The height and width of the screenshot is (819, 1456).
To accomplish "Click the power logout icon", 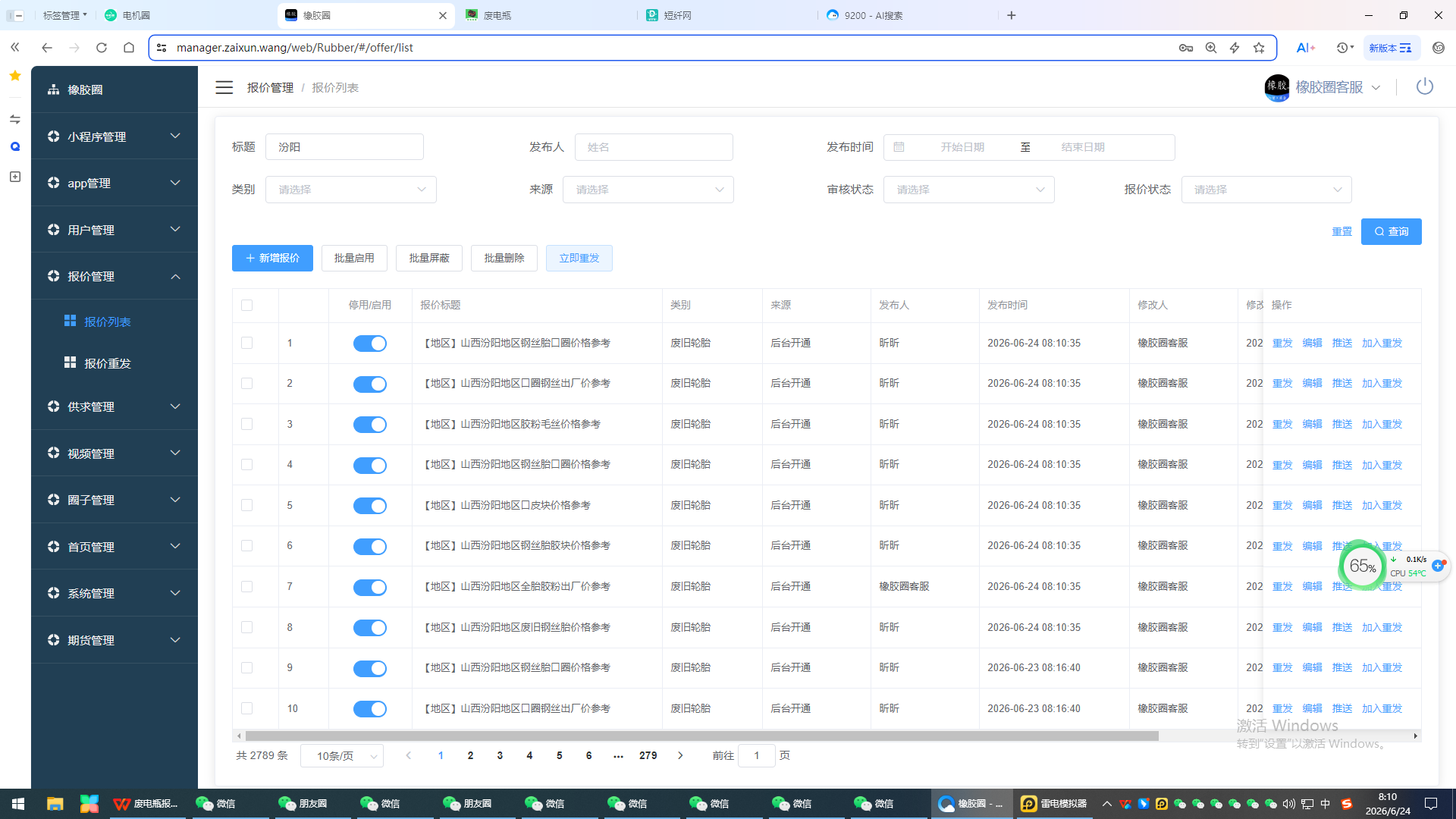I will coord(1425,86).
